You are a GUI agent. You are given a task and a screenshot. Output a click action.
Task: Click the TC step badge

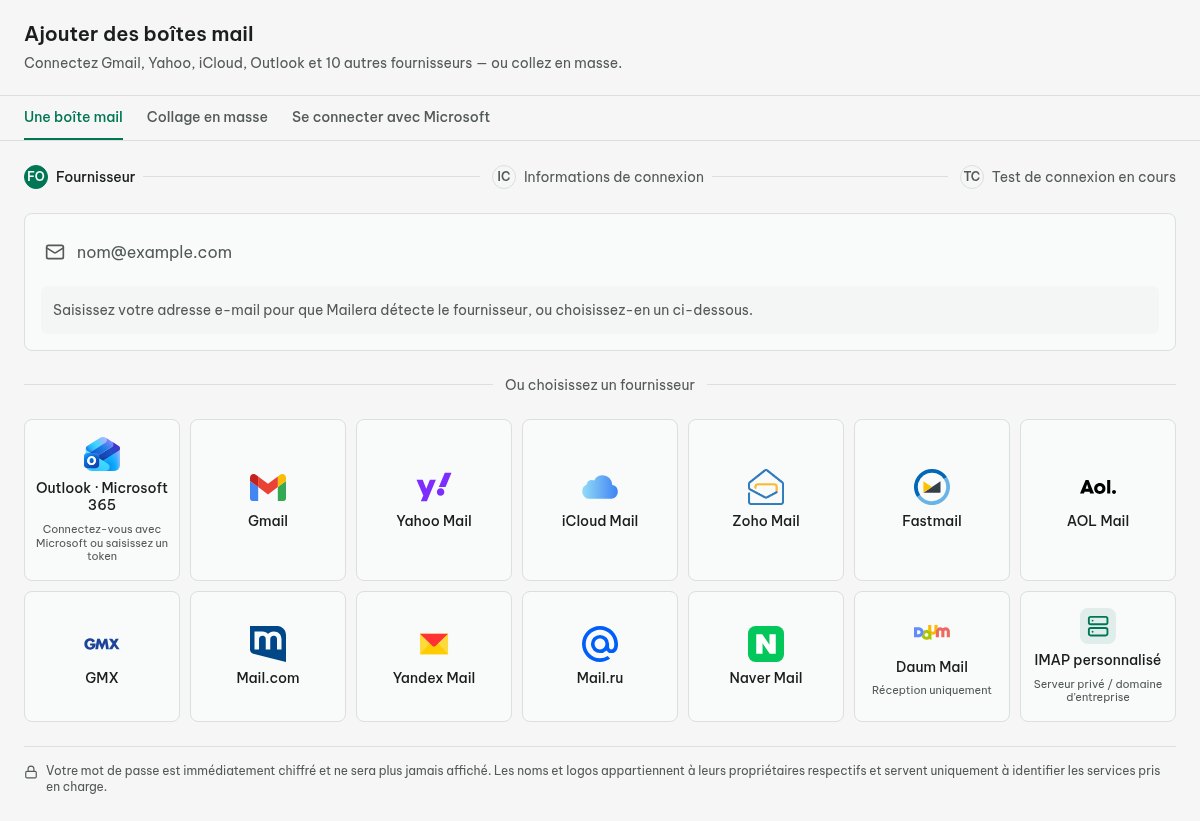[972, 177]
